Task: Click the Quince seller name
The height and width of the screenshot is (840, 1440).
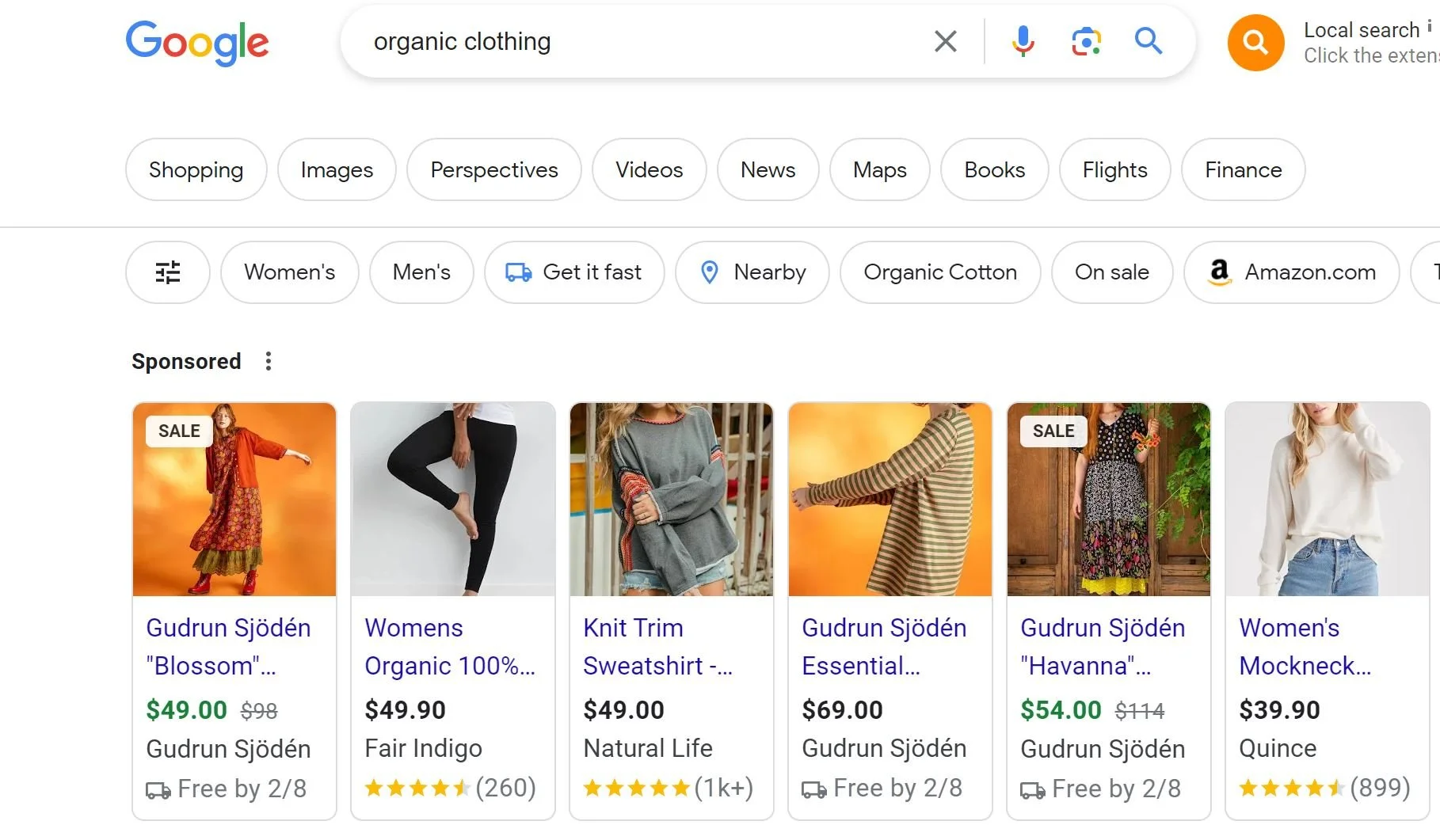Action: tap(1278, 748)
